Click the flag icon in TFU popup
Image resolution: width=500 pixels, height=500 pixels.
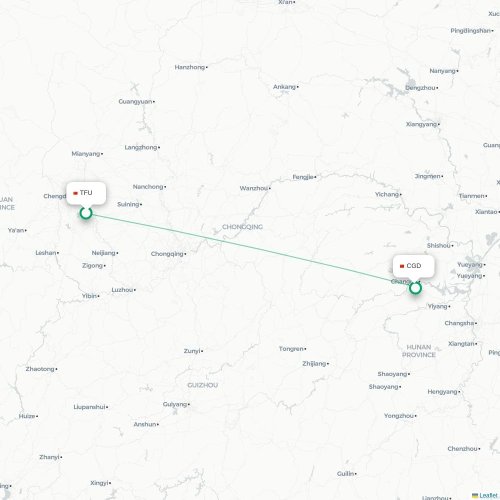75,193
